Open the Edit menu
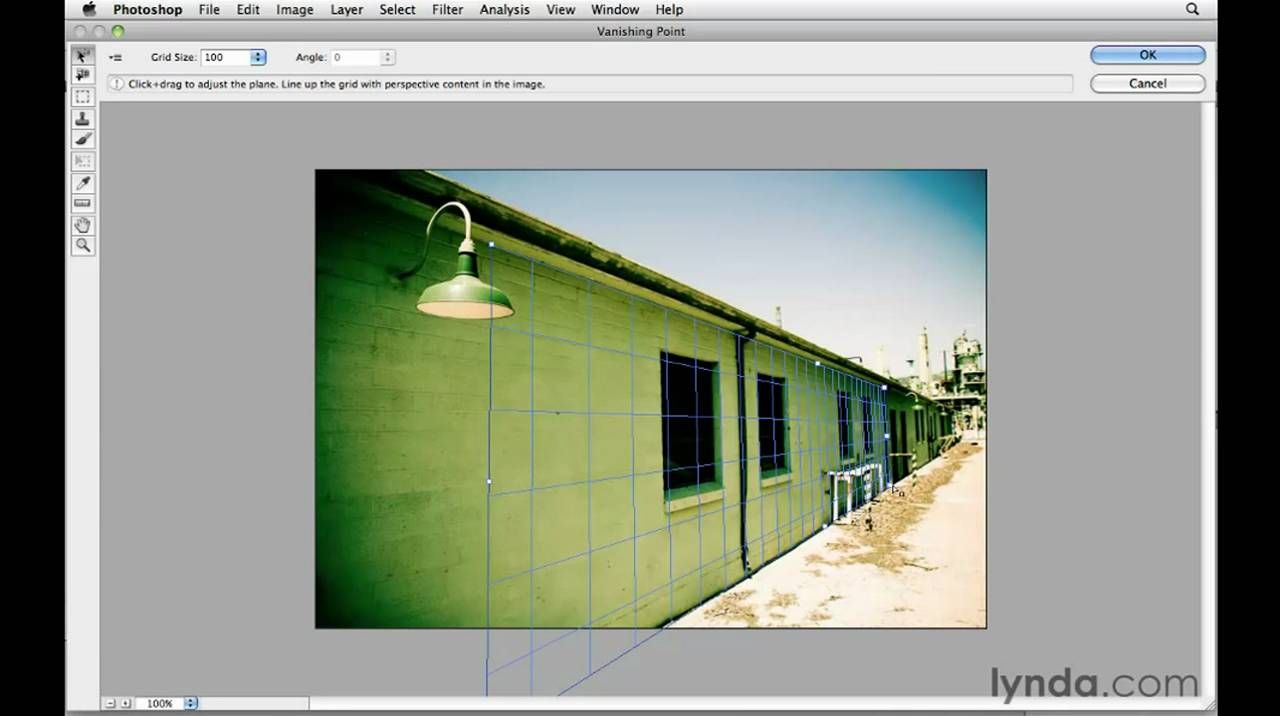 tap(248, 9)
